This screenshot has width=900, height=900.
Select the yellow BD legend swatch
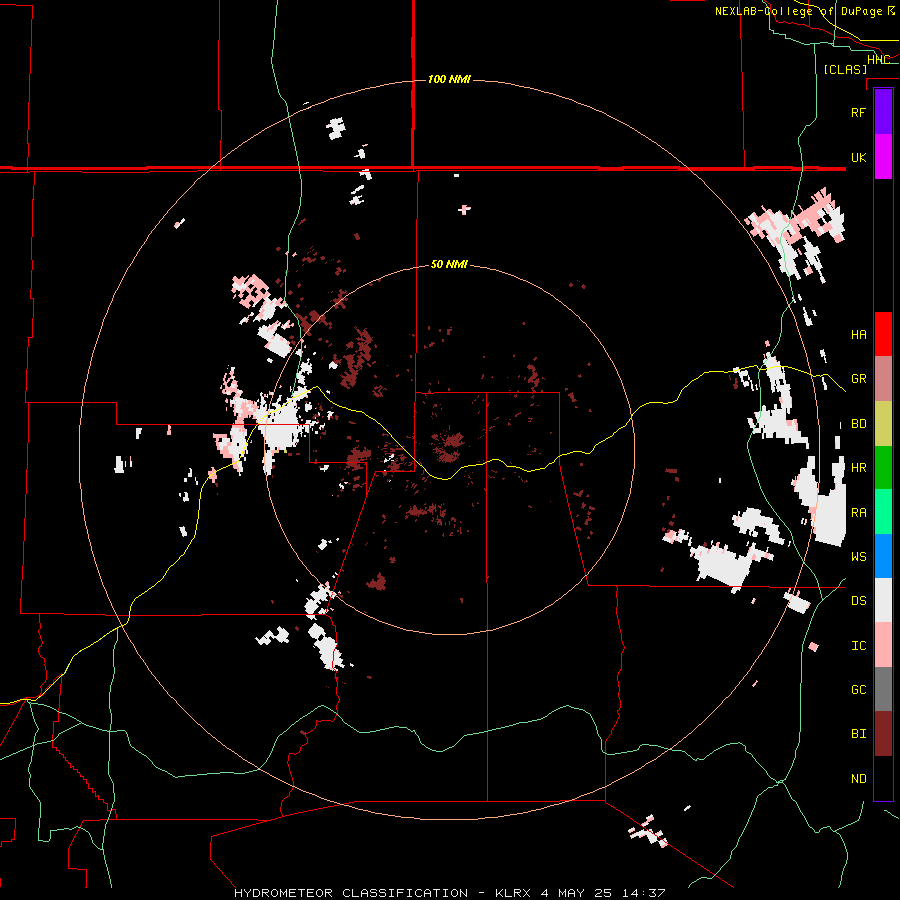(x=883, y=424)
